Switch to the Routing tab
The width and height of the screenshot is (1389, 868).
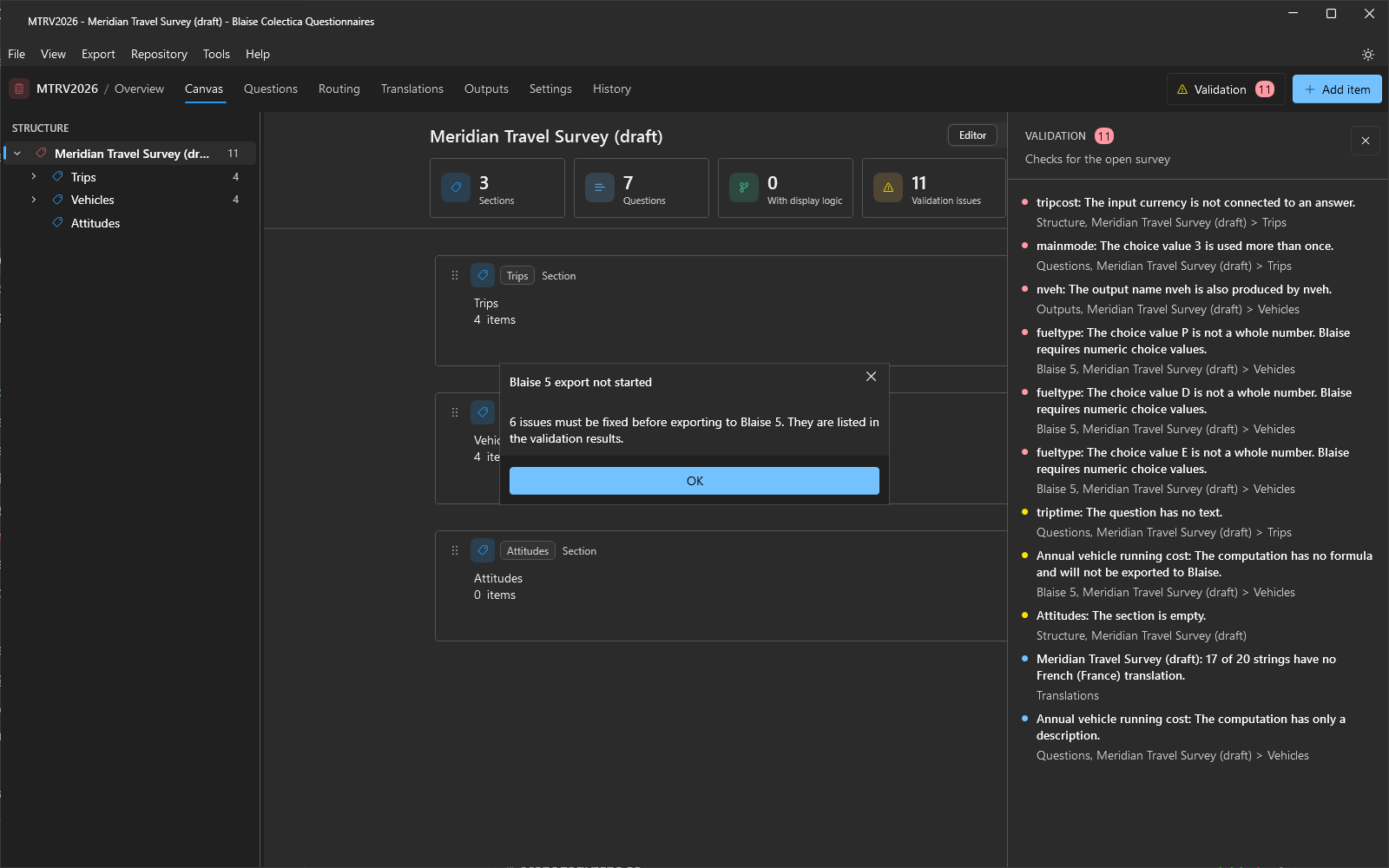339,89
